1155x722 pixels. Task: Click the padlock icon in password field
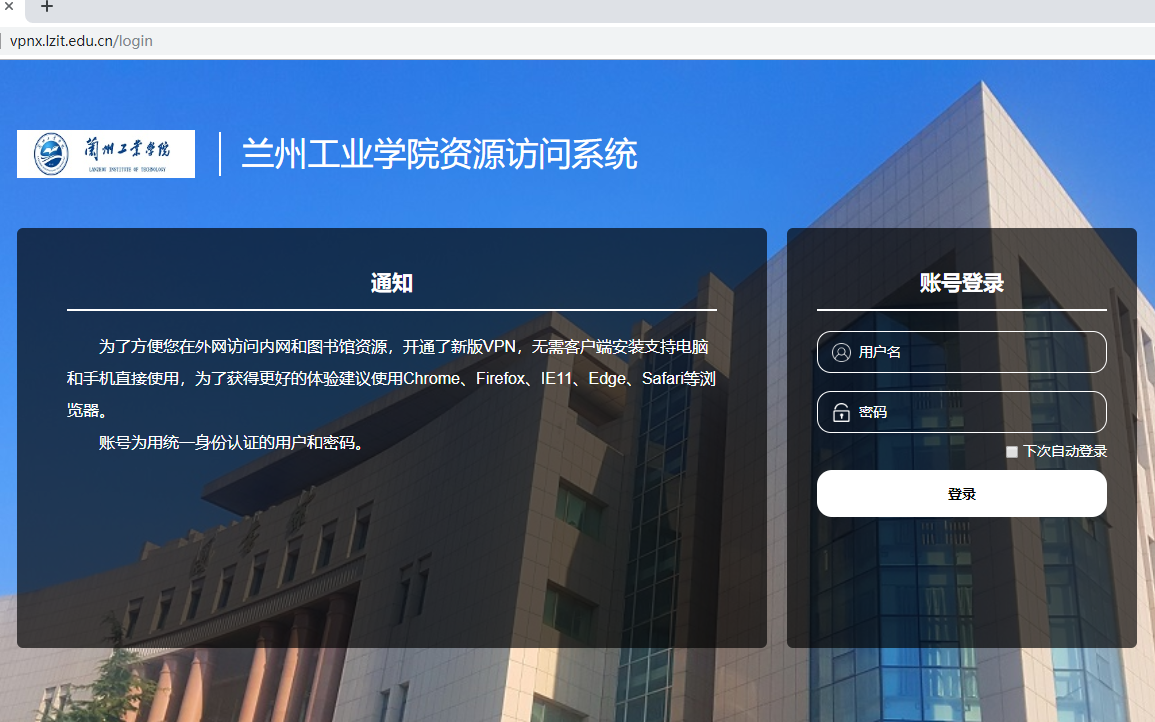point(841,412)
